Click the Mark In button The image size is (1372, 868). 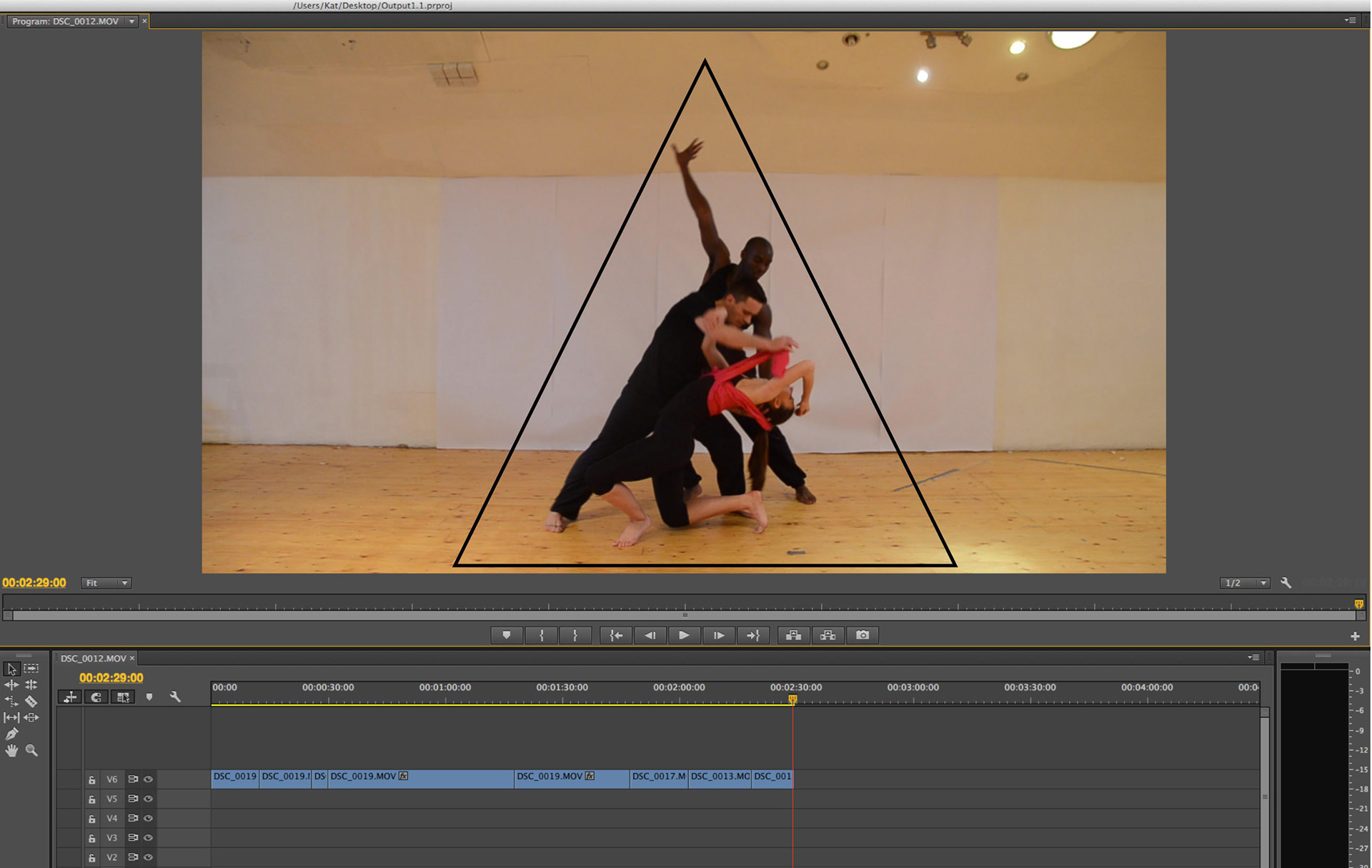[542, 635]
